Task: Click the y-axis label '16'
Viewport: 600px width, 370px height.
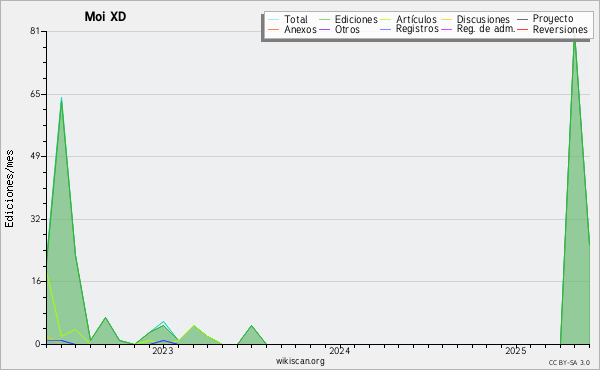Action: point(35,281)
